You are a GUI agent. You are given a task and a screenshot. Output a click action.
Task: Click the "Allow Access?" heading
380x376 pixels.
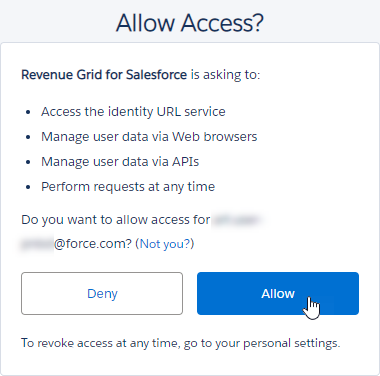[x=190, y=23]
